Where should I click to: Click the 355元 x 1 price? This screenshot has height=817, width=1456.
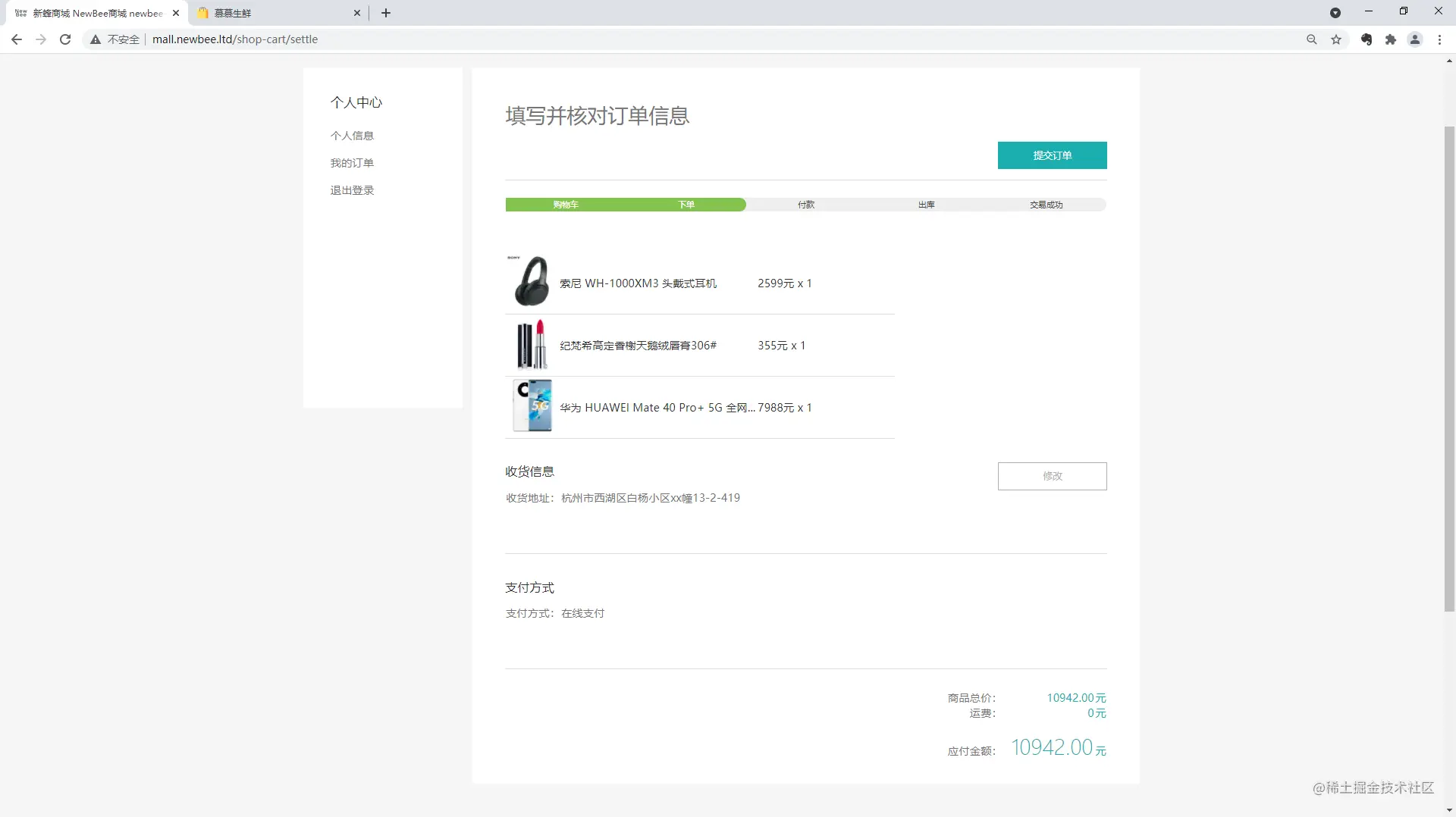pos(782,346)
